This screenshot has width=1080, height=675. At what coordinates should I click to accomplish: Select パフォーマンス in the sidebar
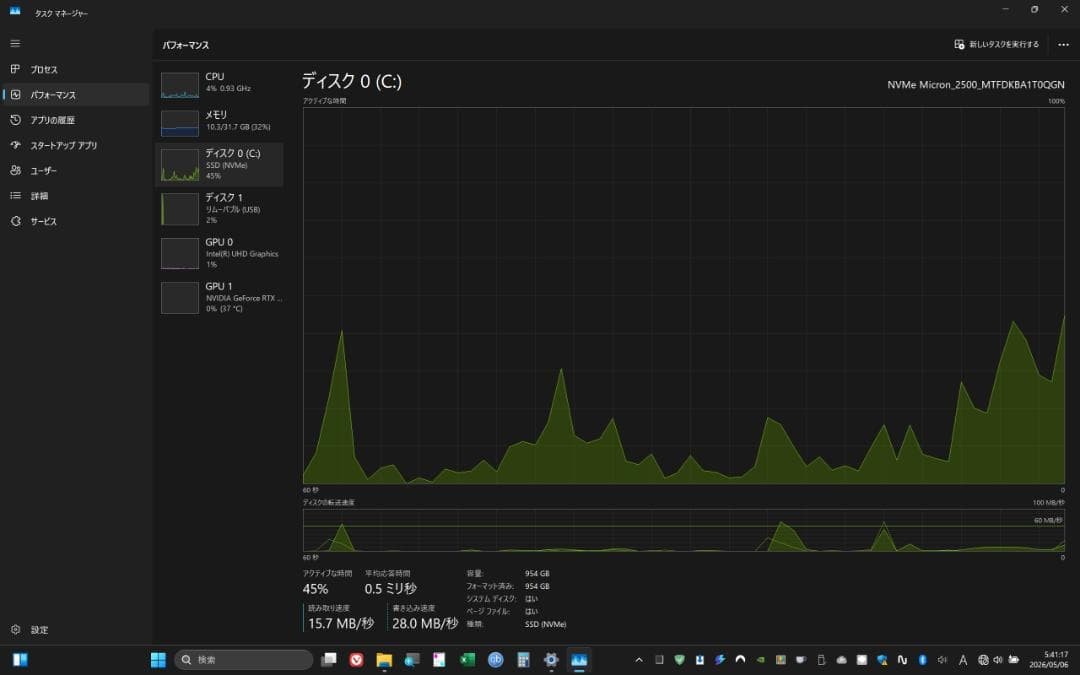74,94
